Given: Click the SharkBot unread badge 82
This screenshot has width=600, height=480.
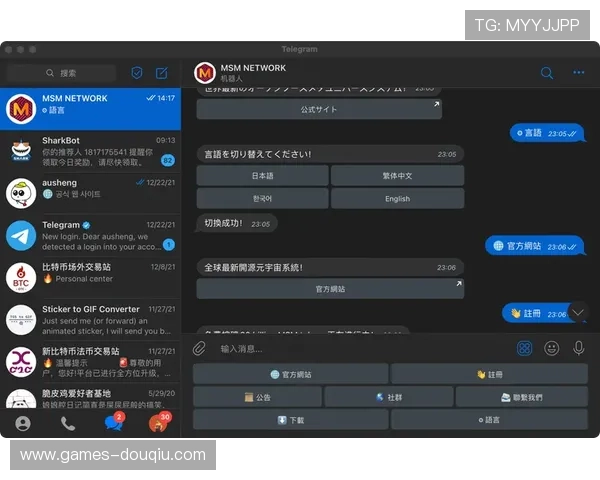Looking at the screenshot, I should click(168, 160).
